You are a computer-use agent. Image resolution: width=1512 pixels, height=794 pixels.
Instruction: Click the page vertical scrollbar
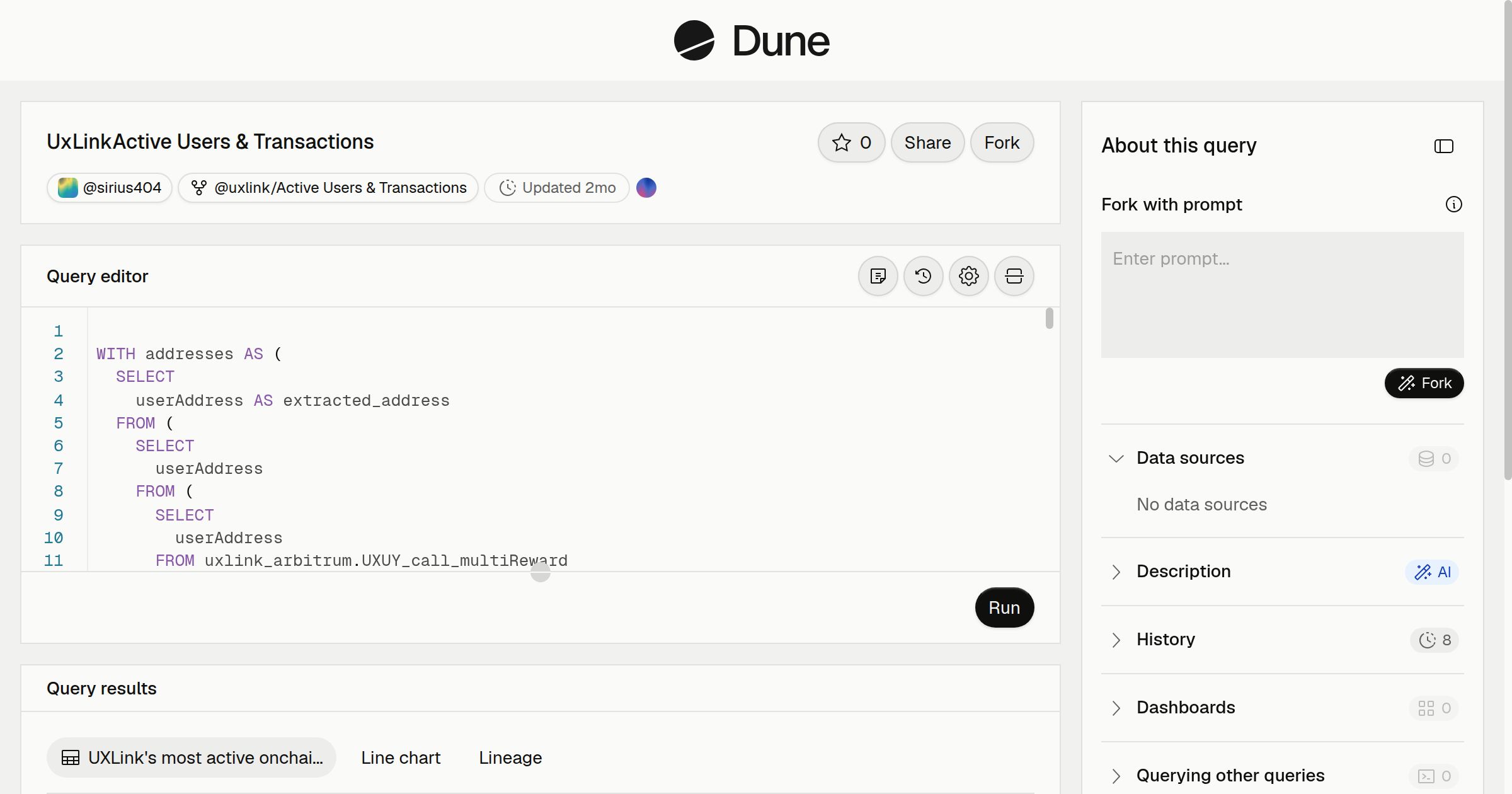tap(1508, 239)
